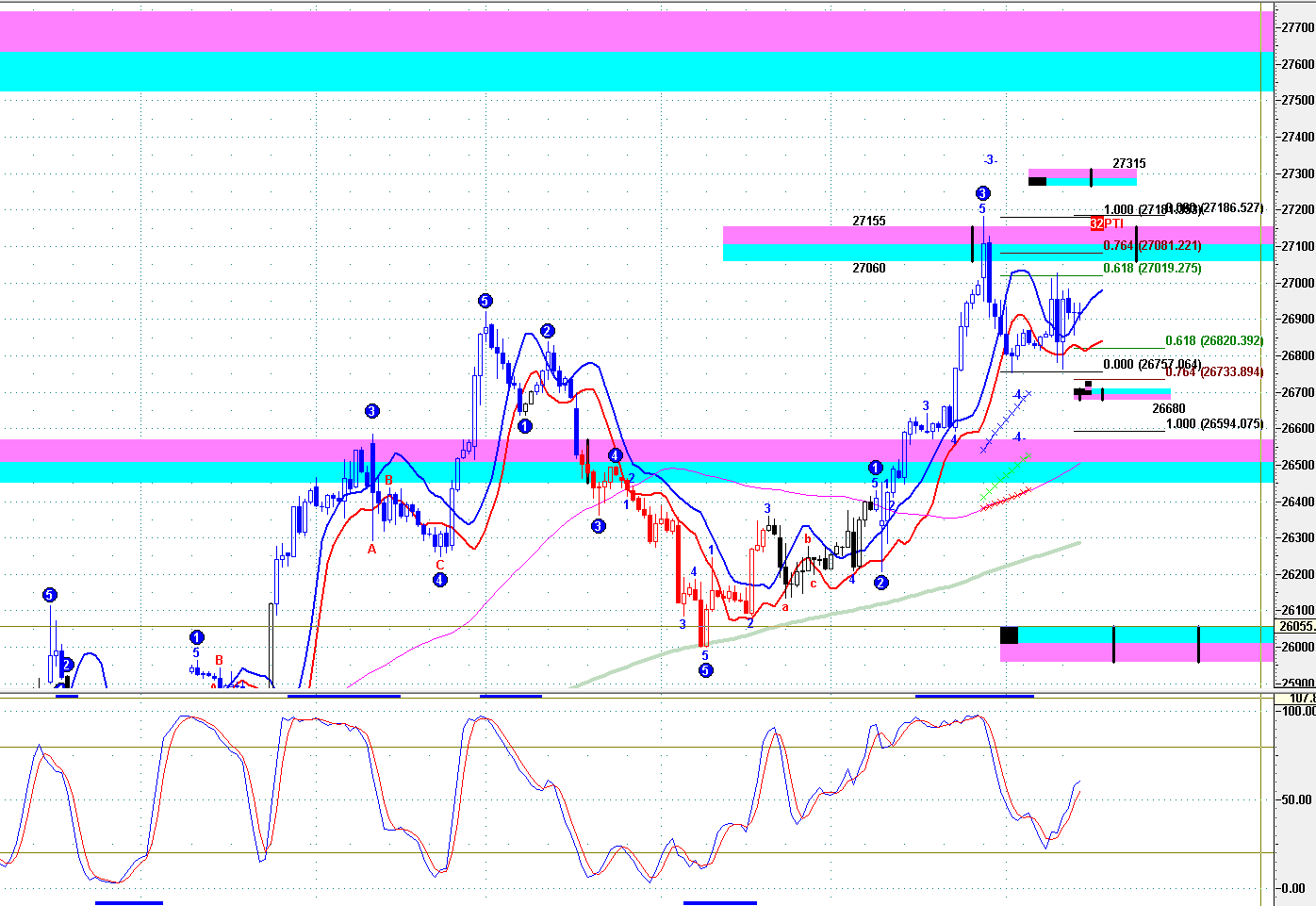Click the green 0.618 (27019.275) Fibonacci label

pos(1152,268)
